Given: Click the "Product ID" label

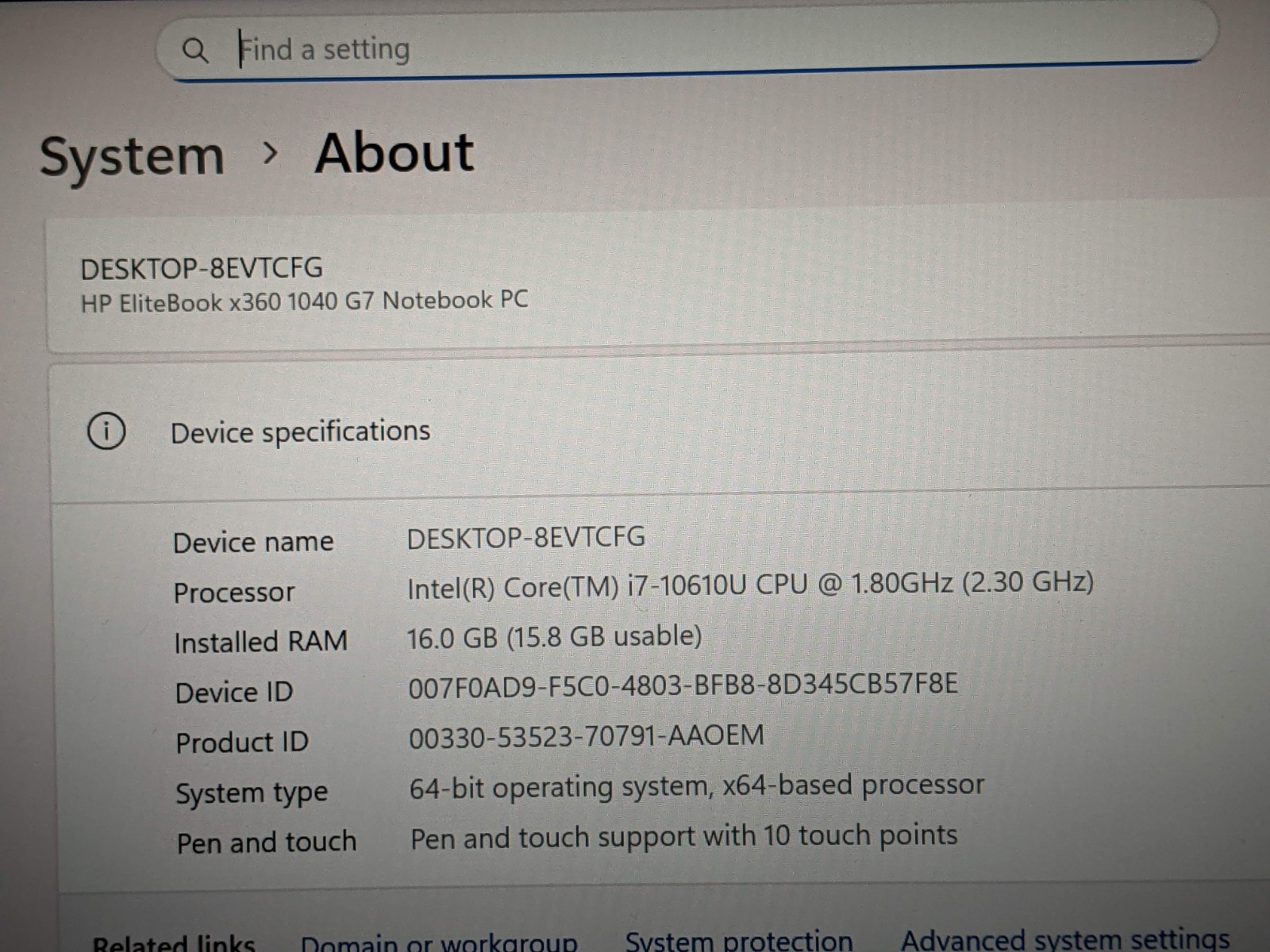Looking at the screenshot, I should click(x=242, y=743).
